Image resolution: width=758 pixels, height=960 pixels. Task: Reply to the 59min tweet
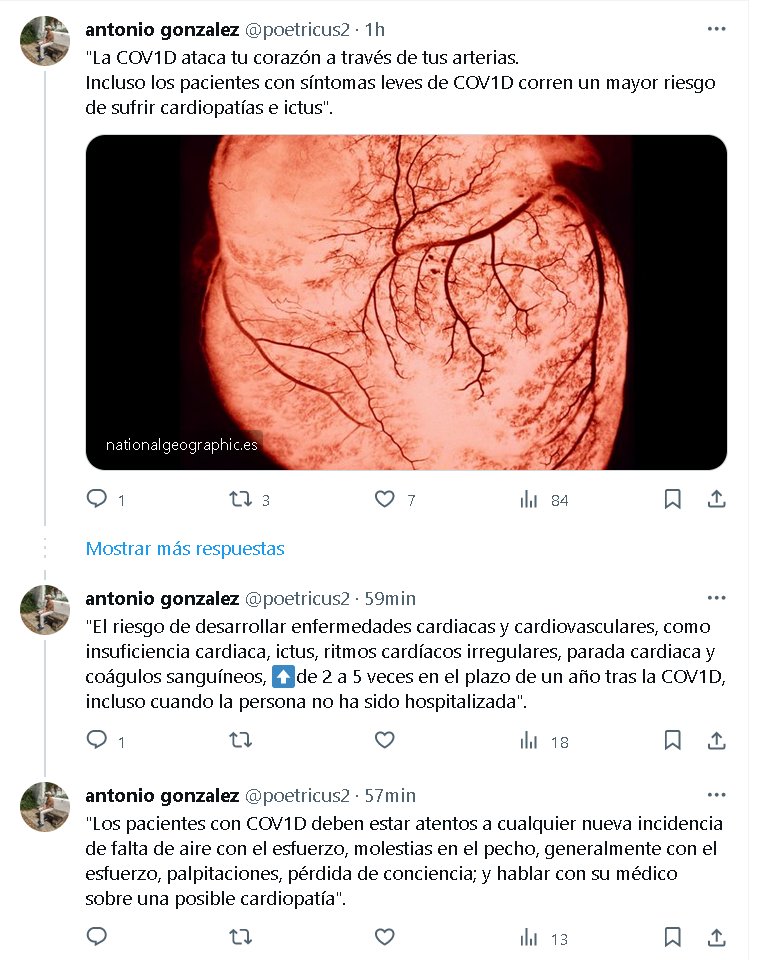[x=97, y=740]
